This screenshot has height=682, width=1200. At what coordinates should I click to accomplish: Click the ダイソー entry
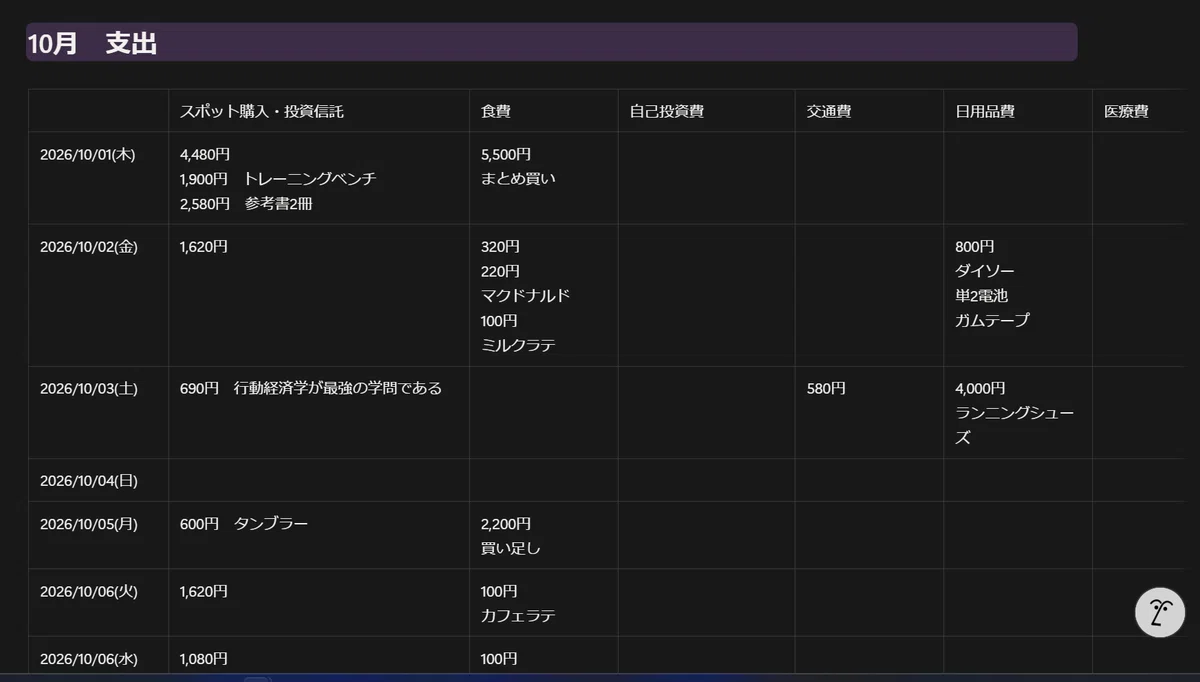[x=985, y=271]
